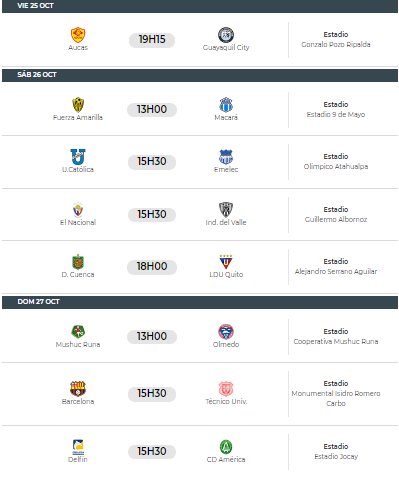Click the Técnico Univ. team name

pos(226,401)
